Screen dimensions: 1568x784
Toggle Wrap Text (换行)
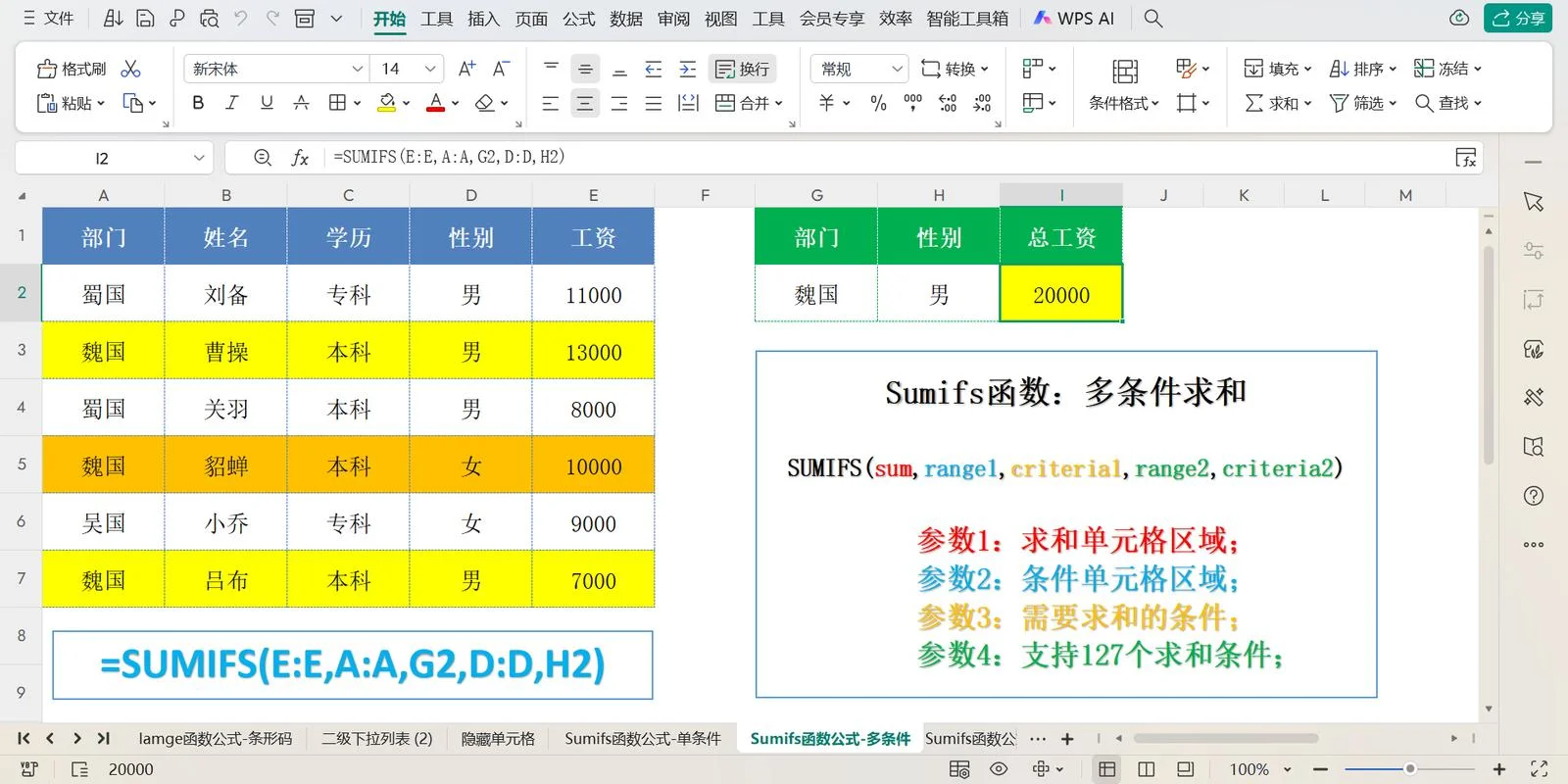[742, 69]
